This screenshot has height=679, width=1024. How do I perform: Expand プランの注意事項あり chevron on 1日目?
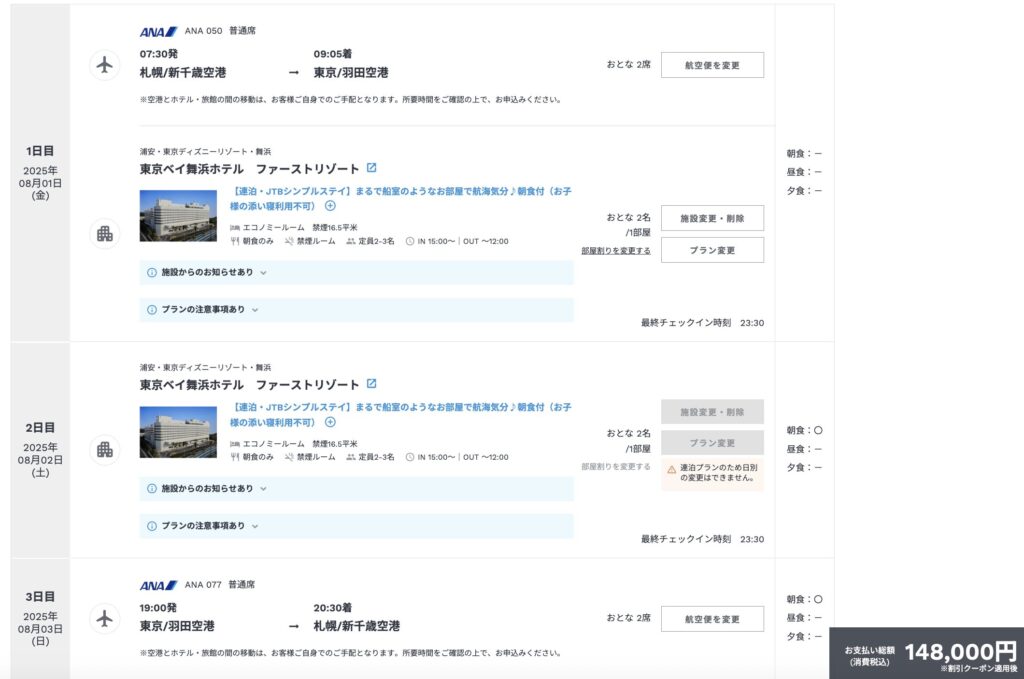pyautogui.click(x=255, y=310)
